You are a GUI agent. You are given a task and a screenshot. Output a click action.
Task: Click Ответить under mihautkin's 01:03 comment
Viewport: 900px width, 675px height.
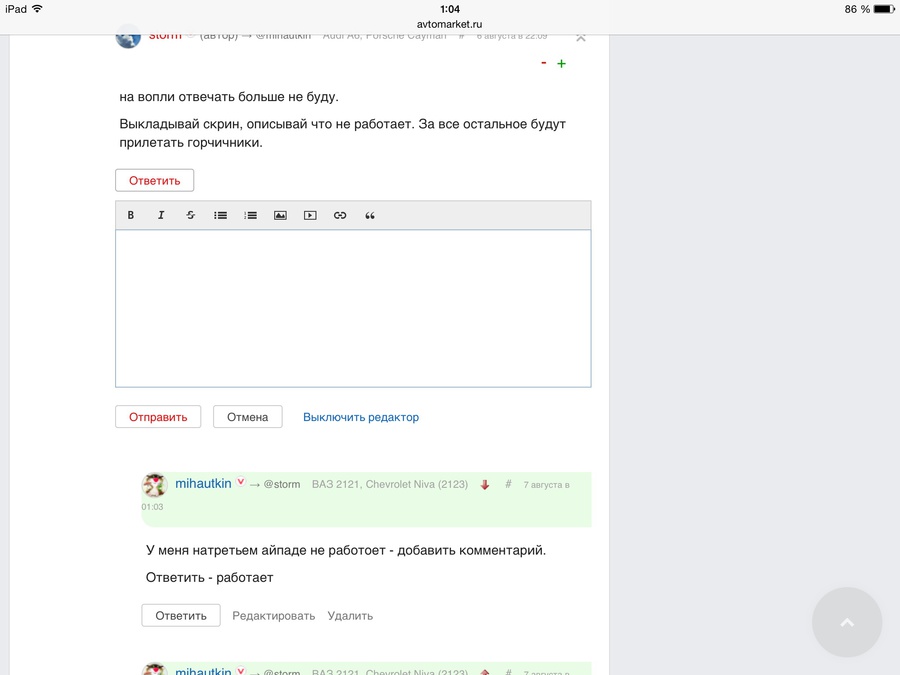181,615
